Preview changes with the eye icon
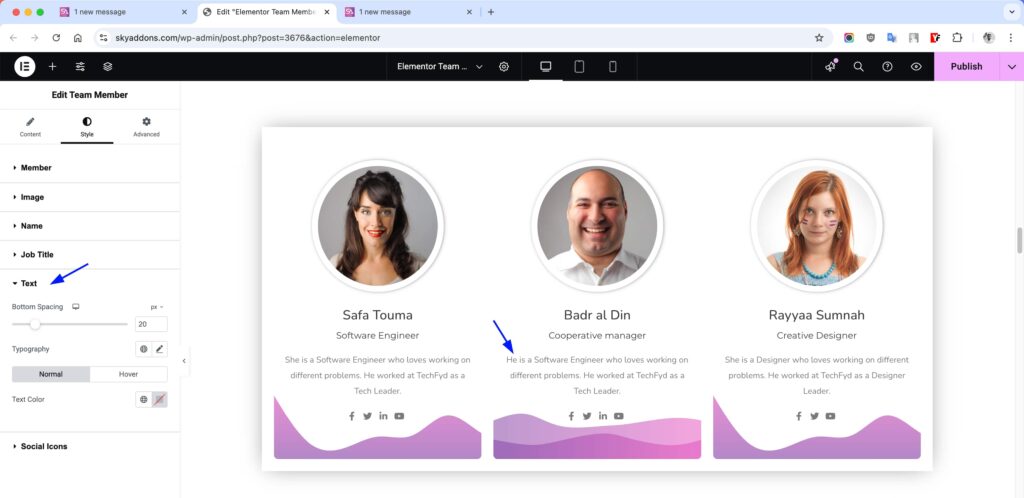The width and height of the screenshot is (1024, 498). click(x=916, y=67)
